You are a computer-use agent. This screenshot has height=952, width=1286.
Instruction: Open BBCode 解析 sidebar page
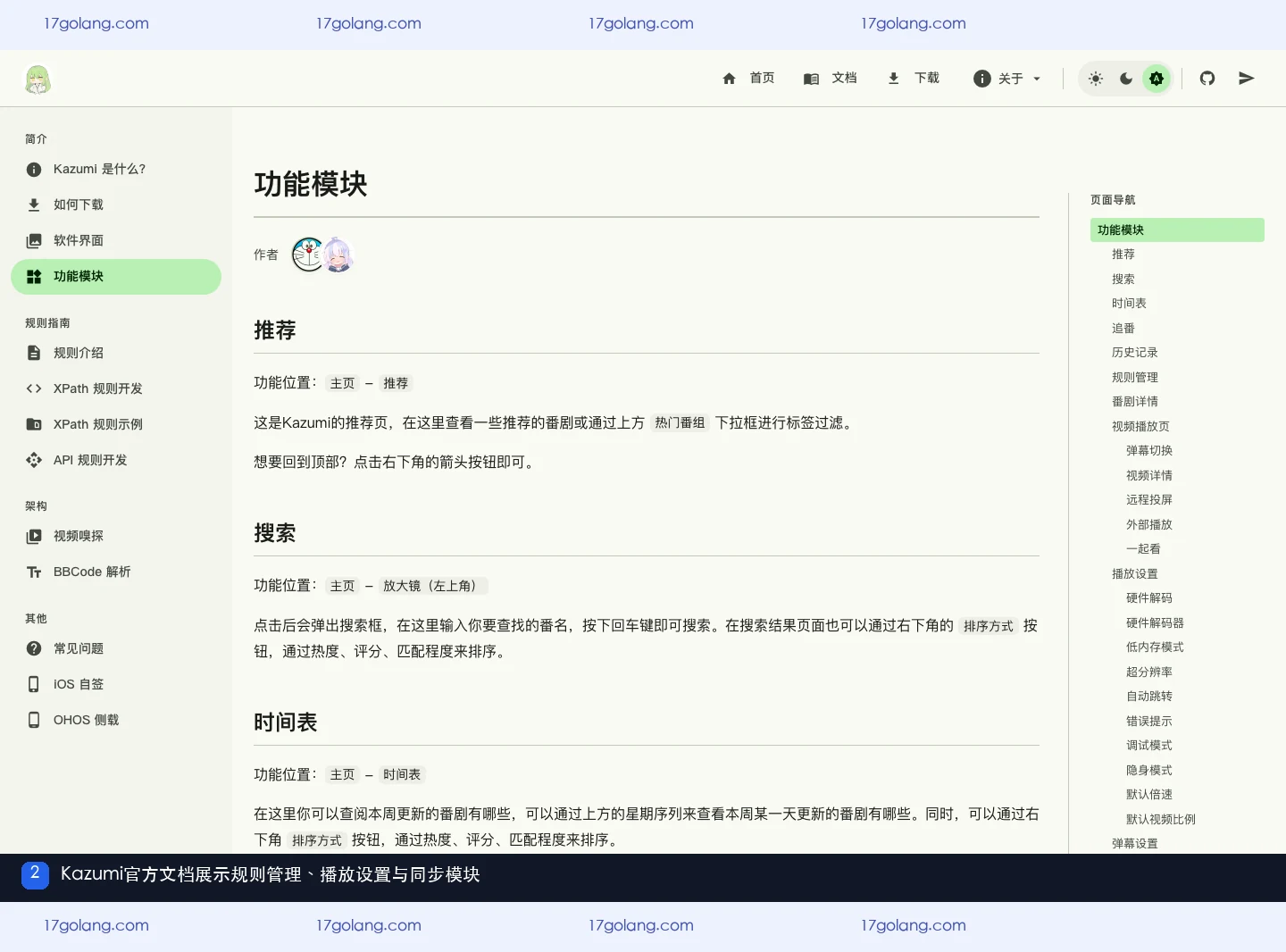(x=116, y=572)
